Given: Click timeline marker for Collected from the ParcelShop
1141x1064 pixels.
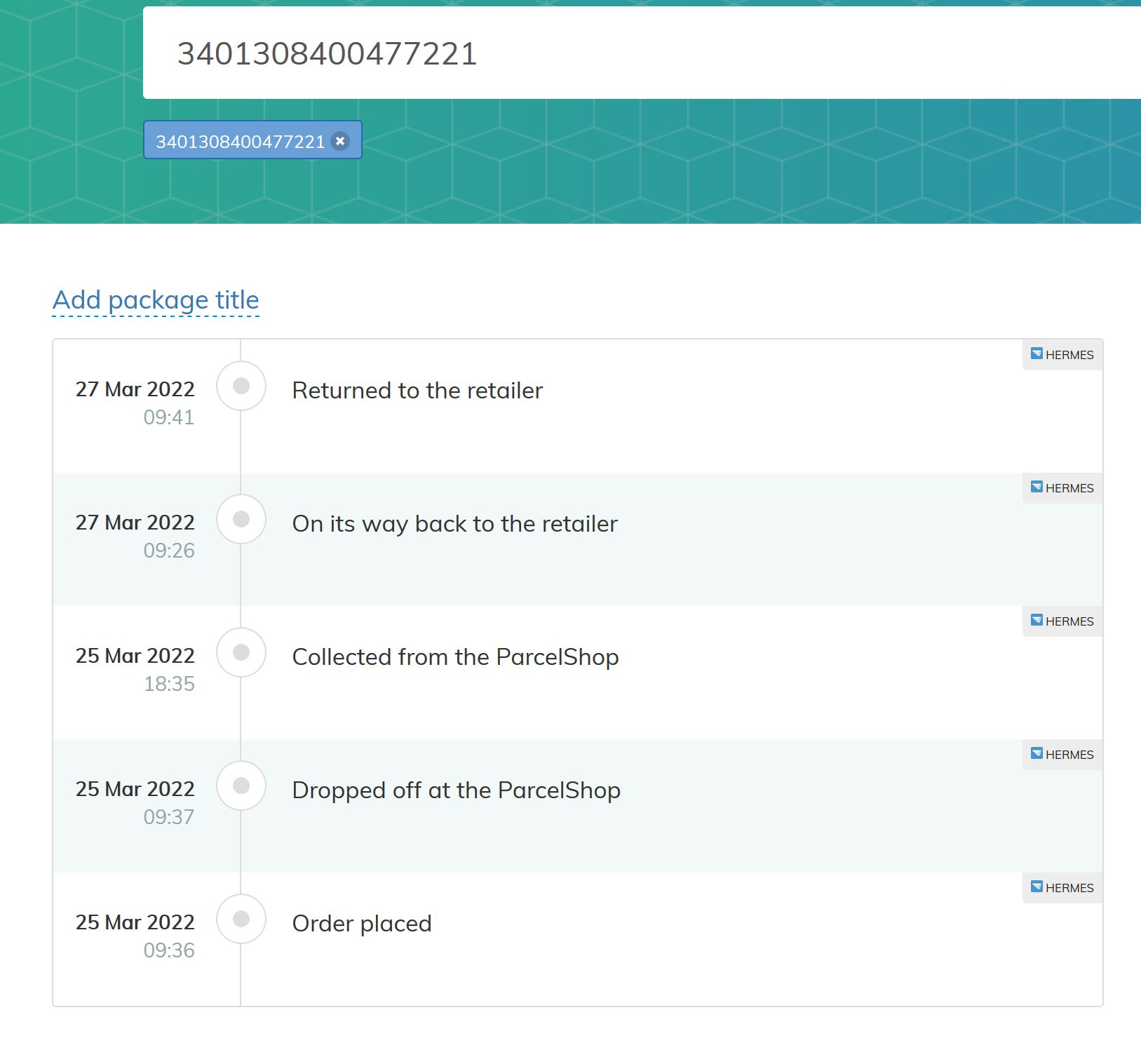Looking at the screenshot, I should tap(241, 652).
